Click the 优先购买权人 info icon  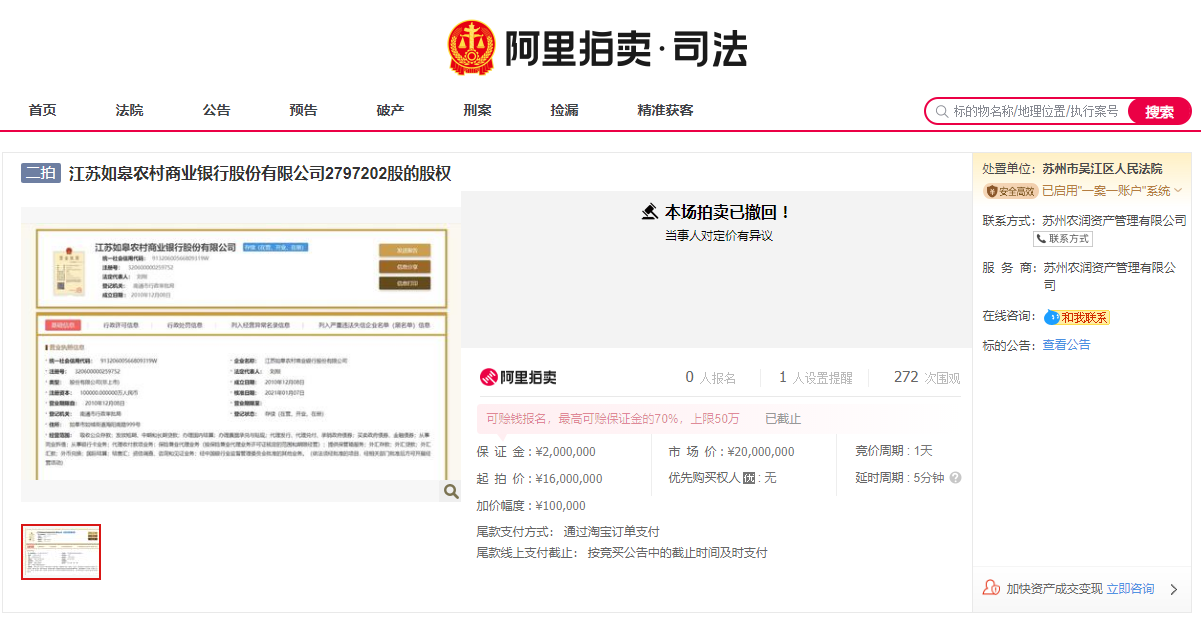[x=748, y=478]
